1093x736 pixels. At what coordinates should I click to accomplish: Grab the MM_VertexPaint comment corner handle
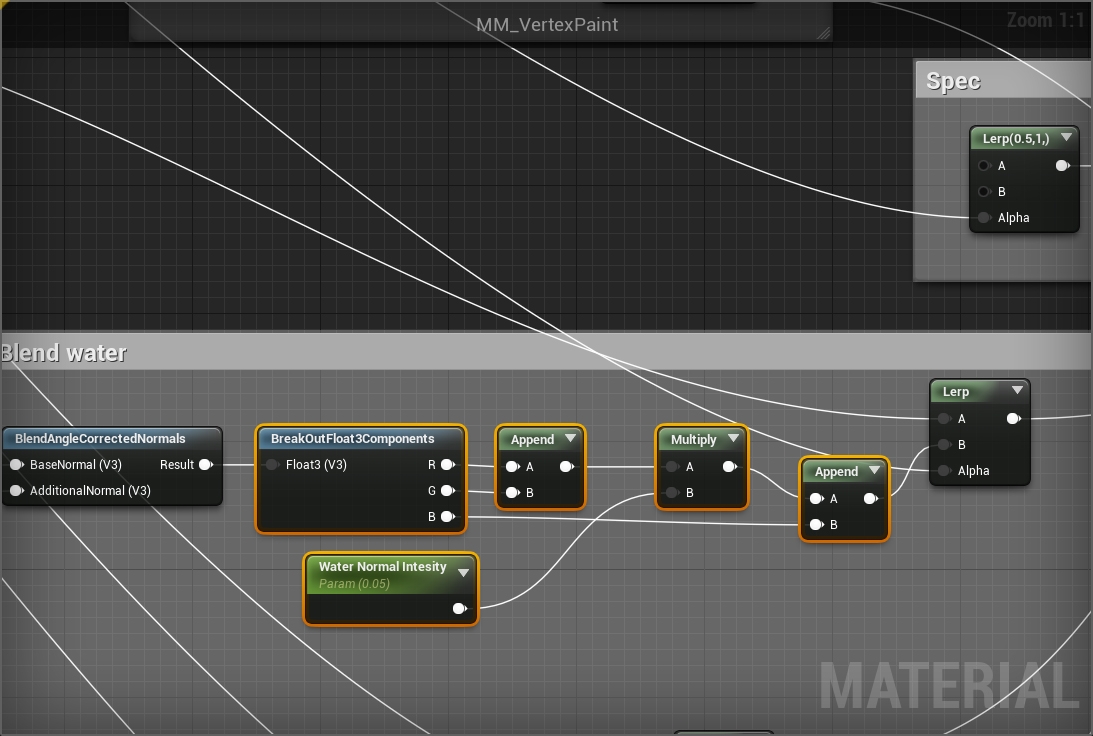[823, 33]
